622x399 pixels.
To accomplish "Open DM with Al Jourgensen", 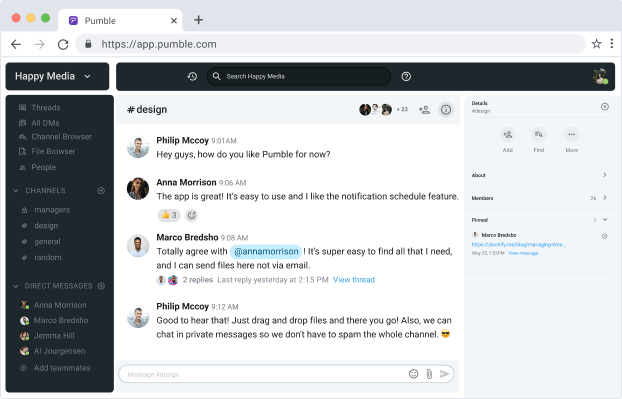I will tap(53, 351).
